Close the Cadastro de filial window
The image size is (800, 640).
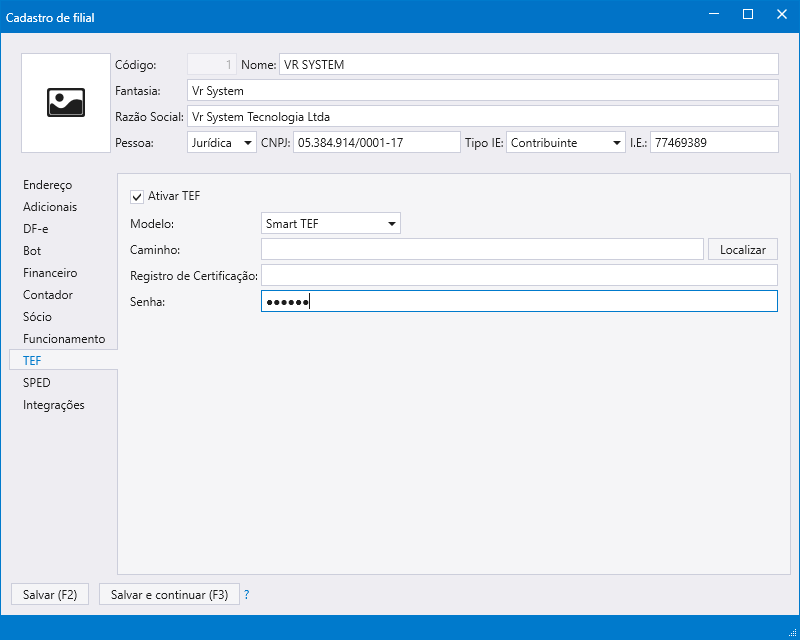[782, 14]
